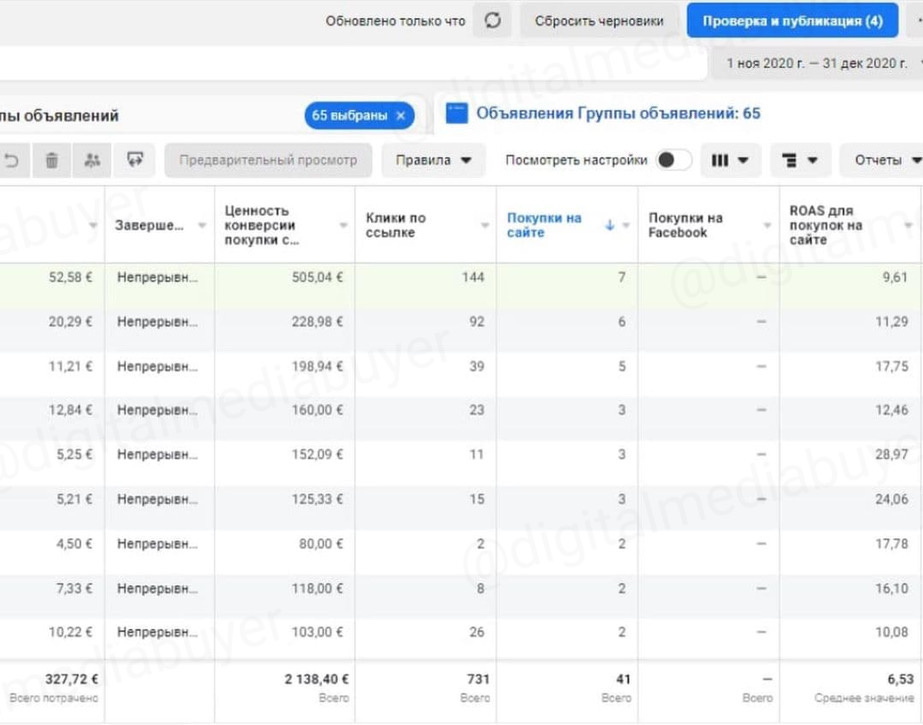Viewport: 923px width, 725px height.
Task: Switch to группы объявлений tab
Action: click(59, 115)
